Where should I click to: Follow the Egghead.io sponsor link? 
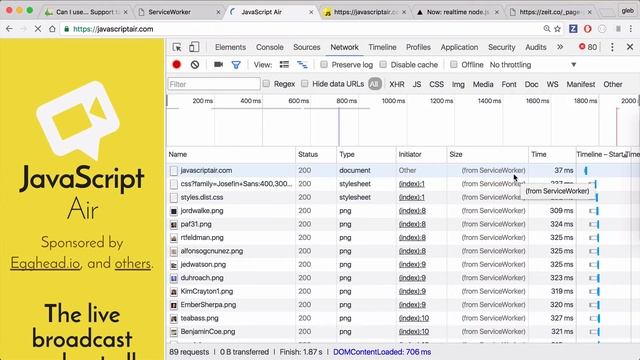pyautogui.click(x=45, y=264)
